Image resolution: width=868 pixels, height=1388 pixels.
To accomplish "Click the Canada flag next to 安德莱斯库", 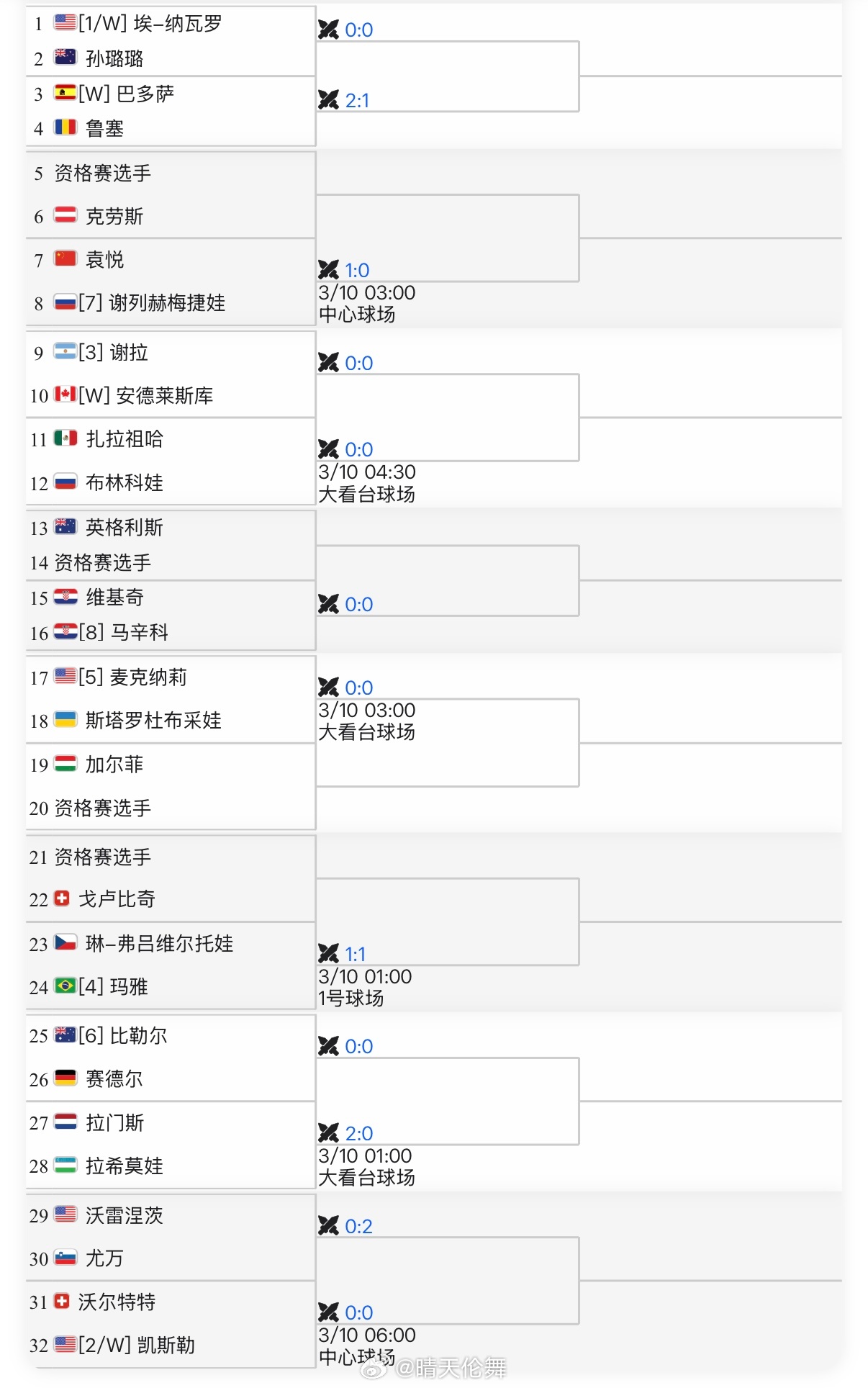I will click(65, 395).
